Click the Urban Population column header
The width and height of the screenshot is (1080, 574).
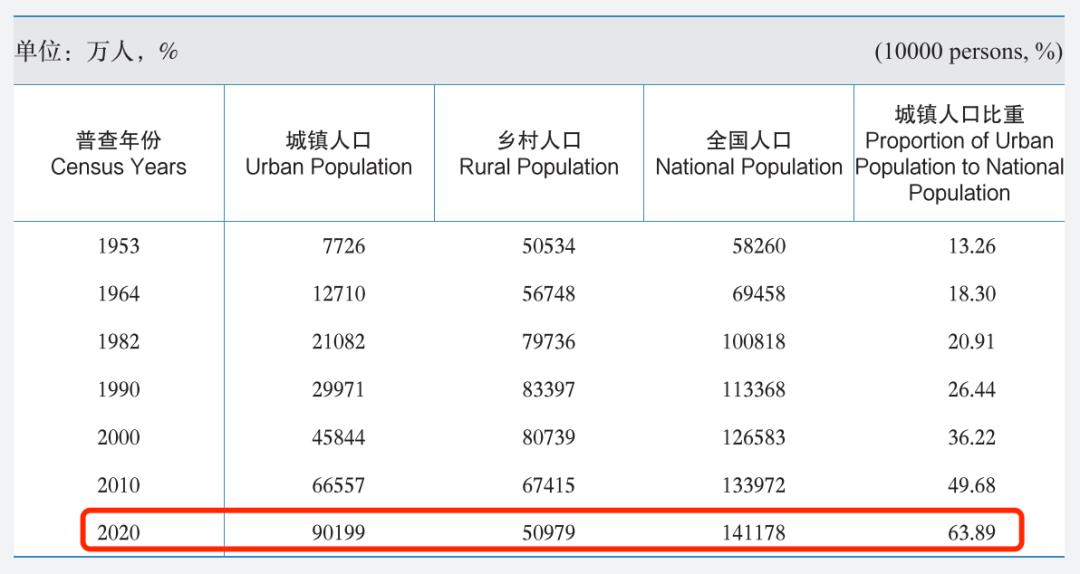pyautogui.click(x=329, y=154)
